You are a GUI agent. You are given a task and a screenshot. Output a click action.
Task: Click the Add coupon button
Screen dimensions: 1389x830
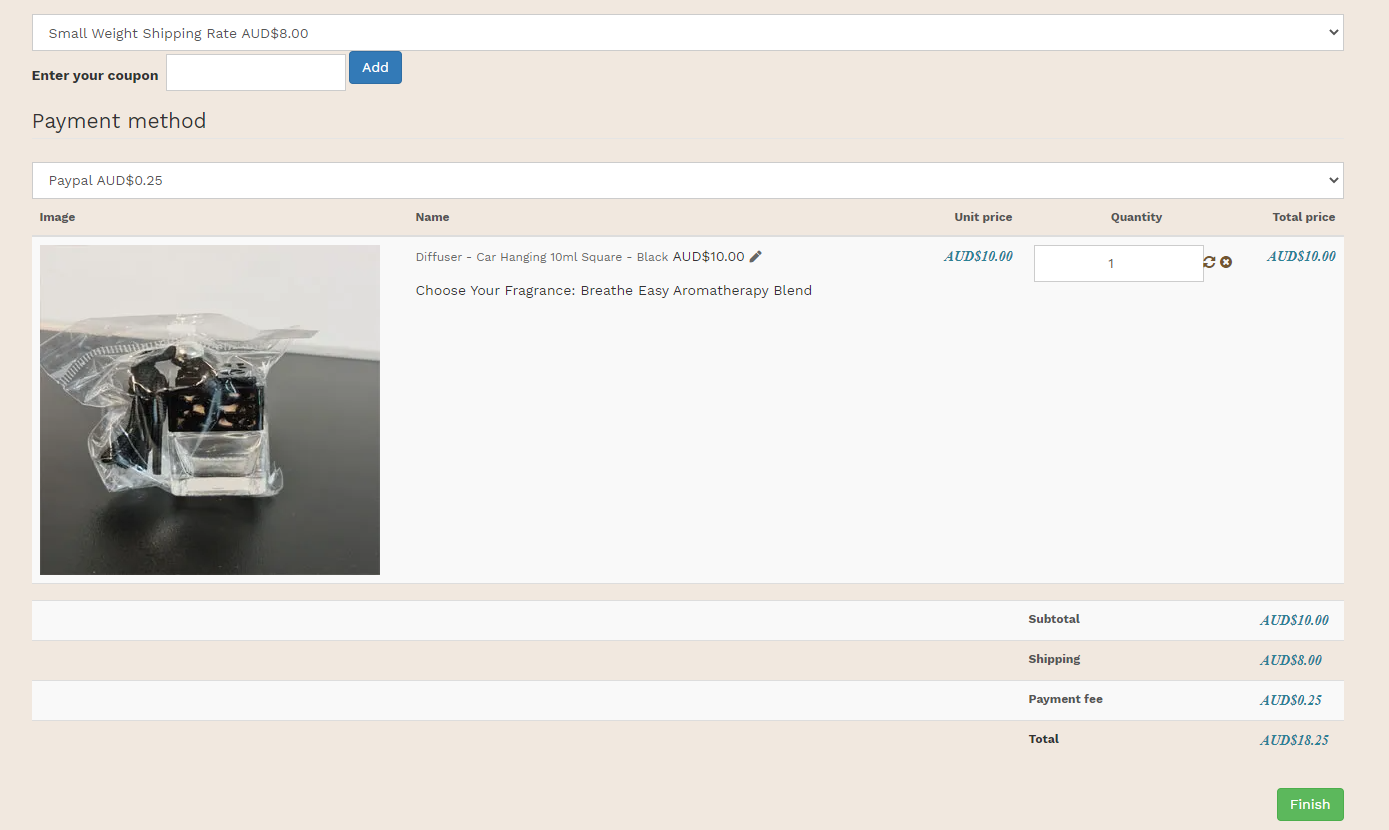pos(375,68)
